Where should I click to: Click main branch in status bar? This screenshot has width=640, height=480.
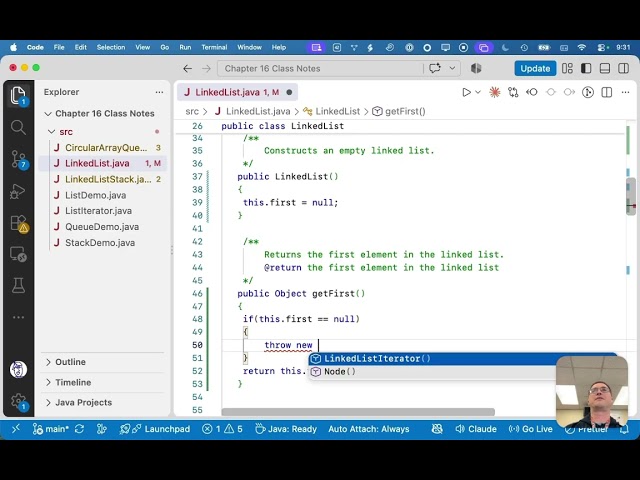point(51,429)
